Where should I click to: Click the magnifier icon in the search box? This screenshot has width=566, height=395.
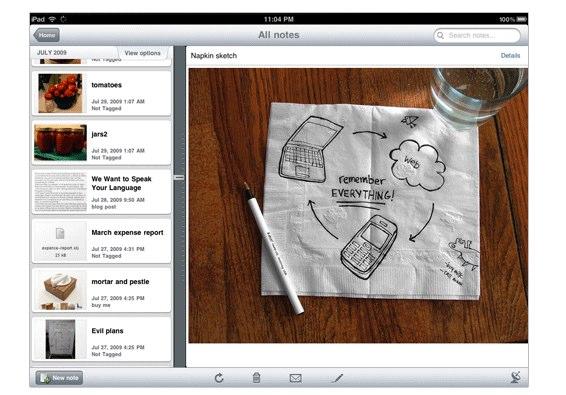[440, 35]
